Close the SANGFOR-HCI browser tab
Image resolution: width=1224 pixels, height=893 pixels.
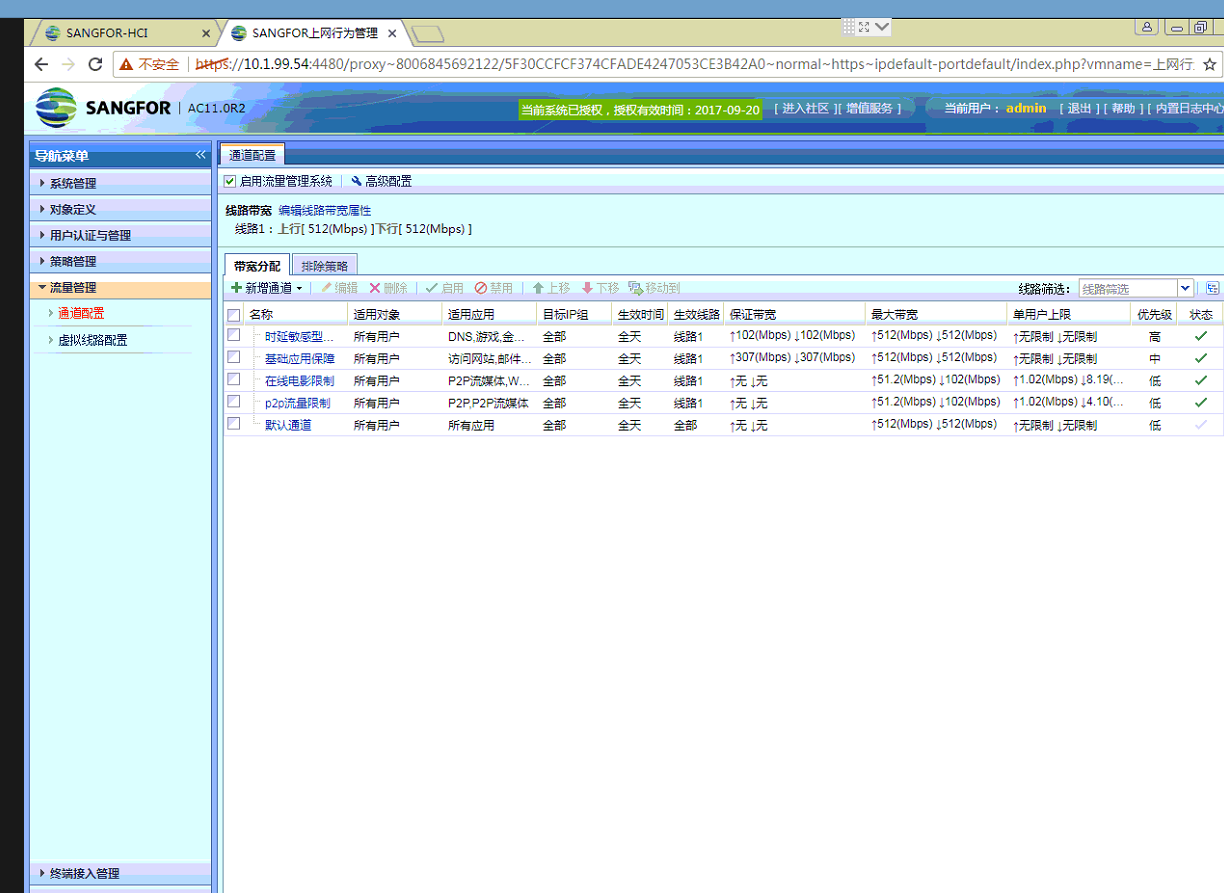[206, 33]
